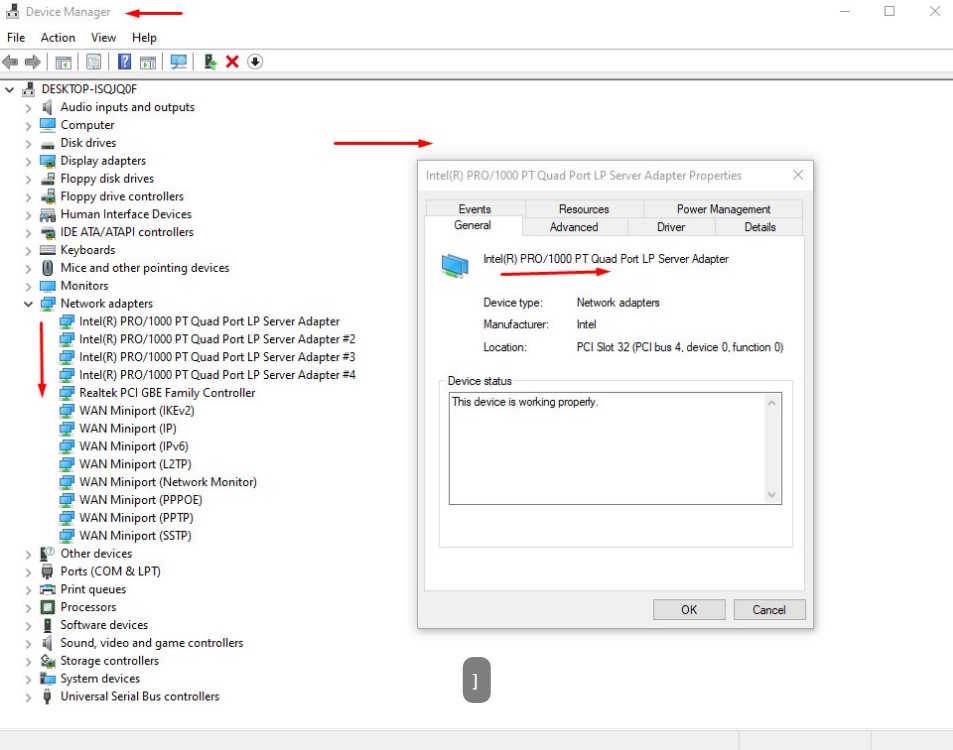Click the Display adapters icon
Screen dimensions: 953x750
47,161
